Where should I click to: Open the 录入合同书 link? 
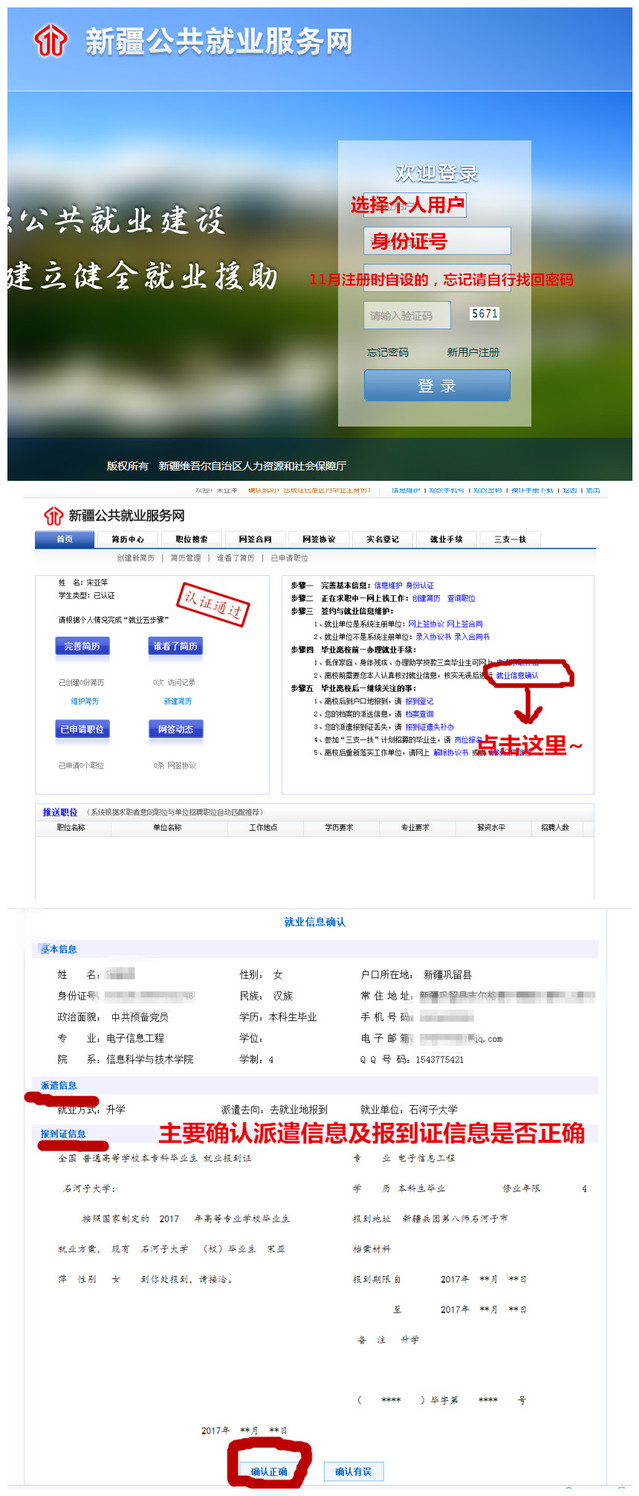pyautogui.click(x=474, y=636)
